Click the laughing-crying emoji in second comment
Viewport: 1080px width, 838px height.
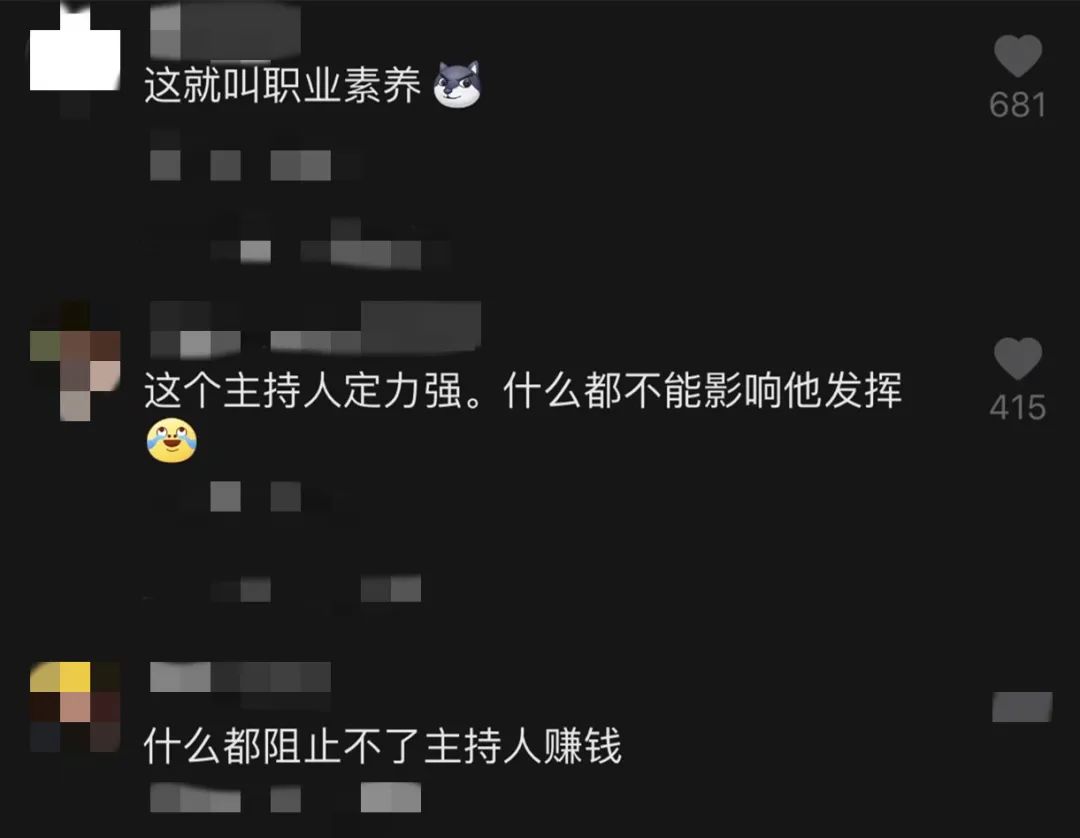point(172,440)
